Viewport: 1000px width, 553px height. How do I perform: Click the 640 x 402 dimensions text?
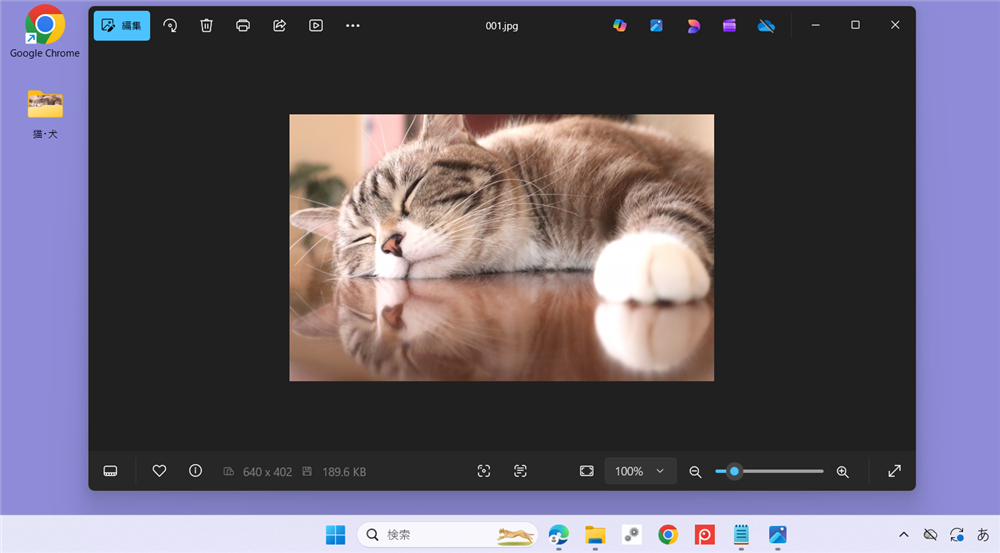pos(267,472)
